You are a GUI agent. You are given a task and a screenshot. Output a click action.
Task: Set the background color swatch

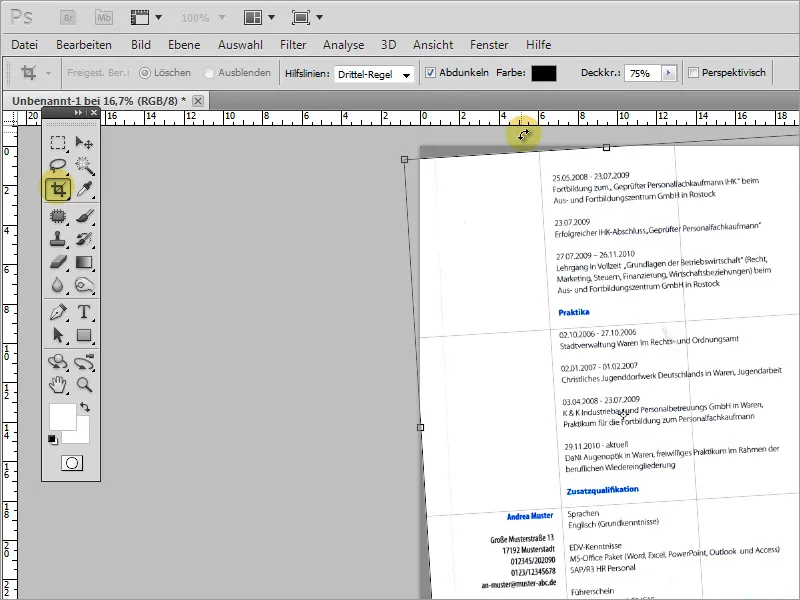pos(82,435)
